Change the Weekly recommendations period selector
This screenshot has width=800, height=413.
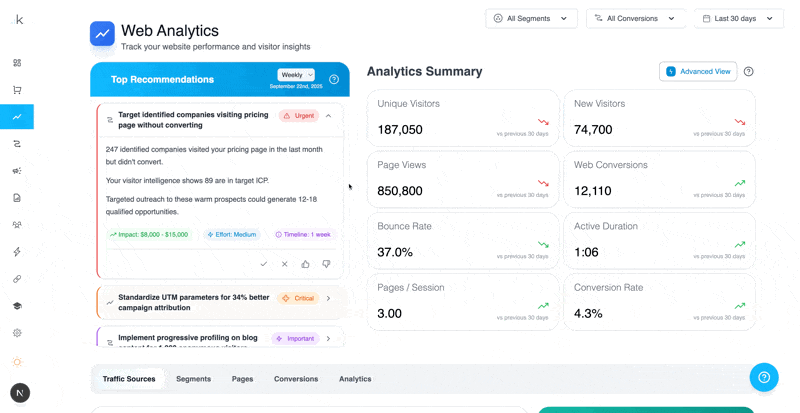point(296,75)
